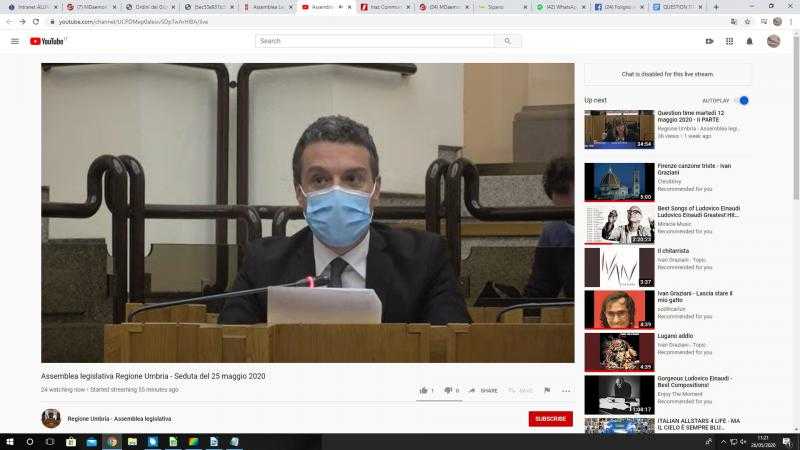The height and width of the screenshot is (450, 800).
Task: Click the Save to playlist button
Action: (520, 390)
